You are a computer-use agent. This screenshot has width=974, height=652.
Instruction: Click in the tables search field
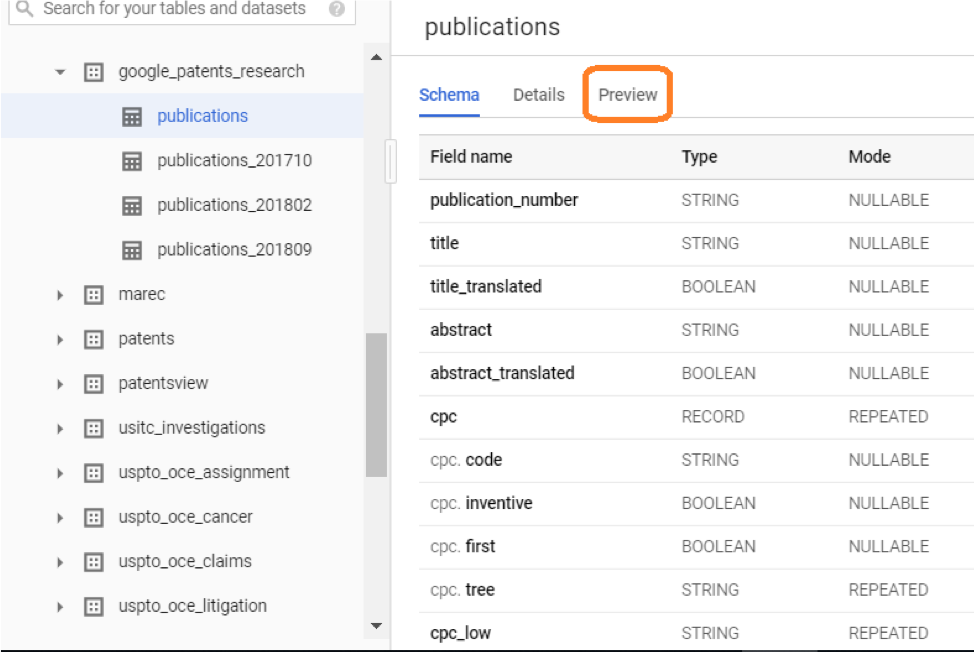[x=180, y=9]
